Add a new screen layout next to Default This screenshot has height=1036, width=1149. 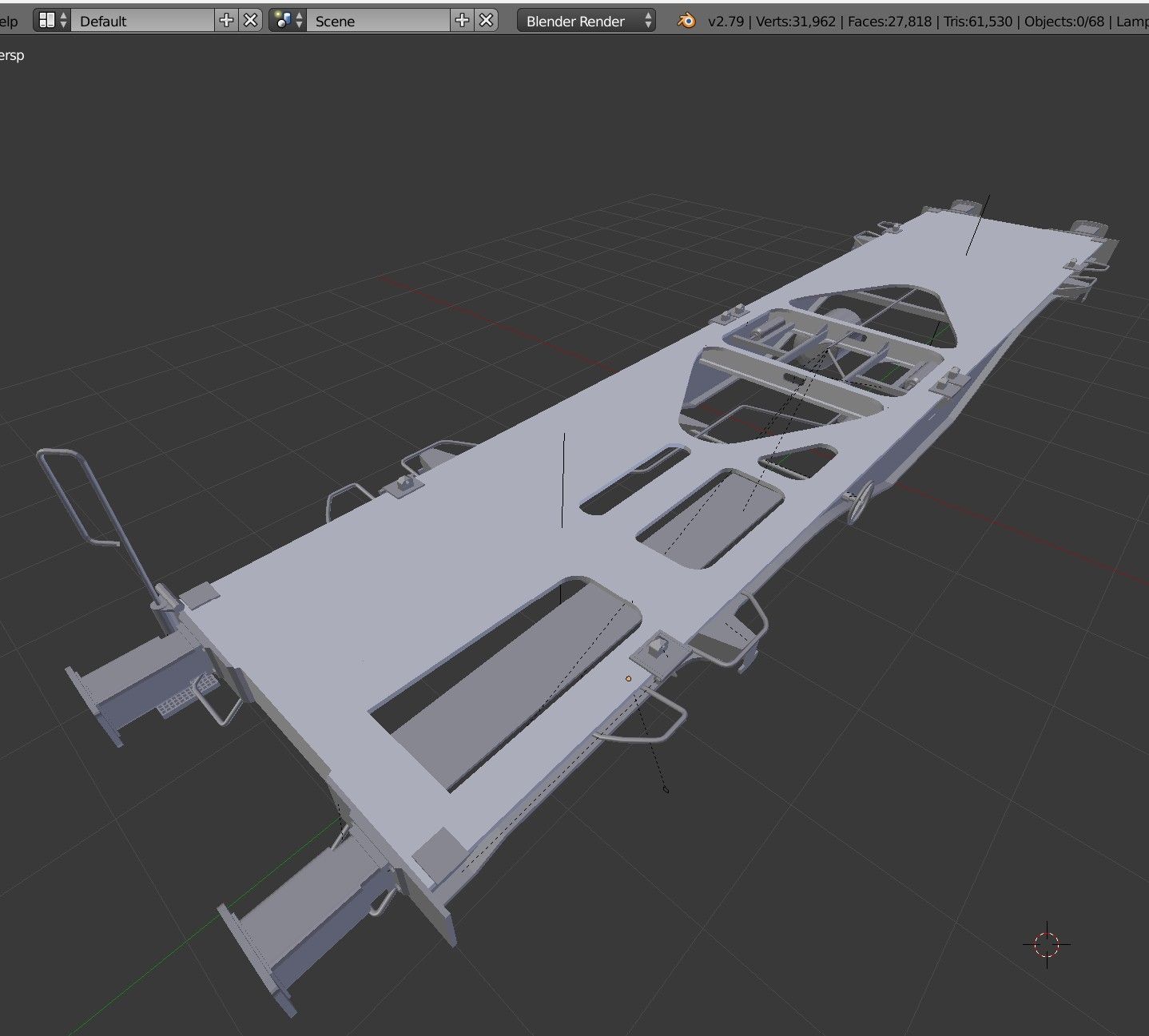click(x=227, y=21)
